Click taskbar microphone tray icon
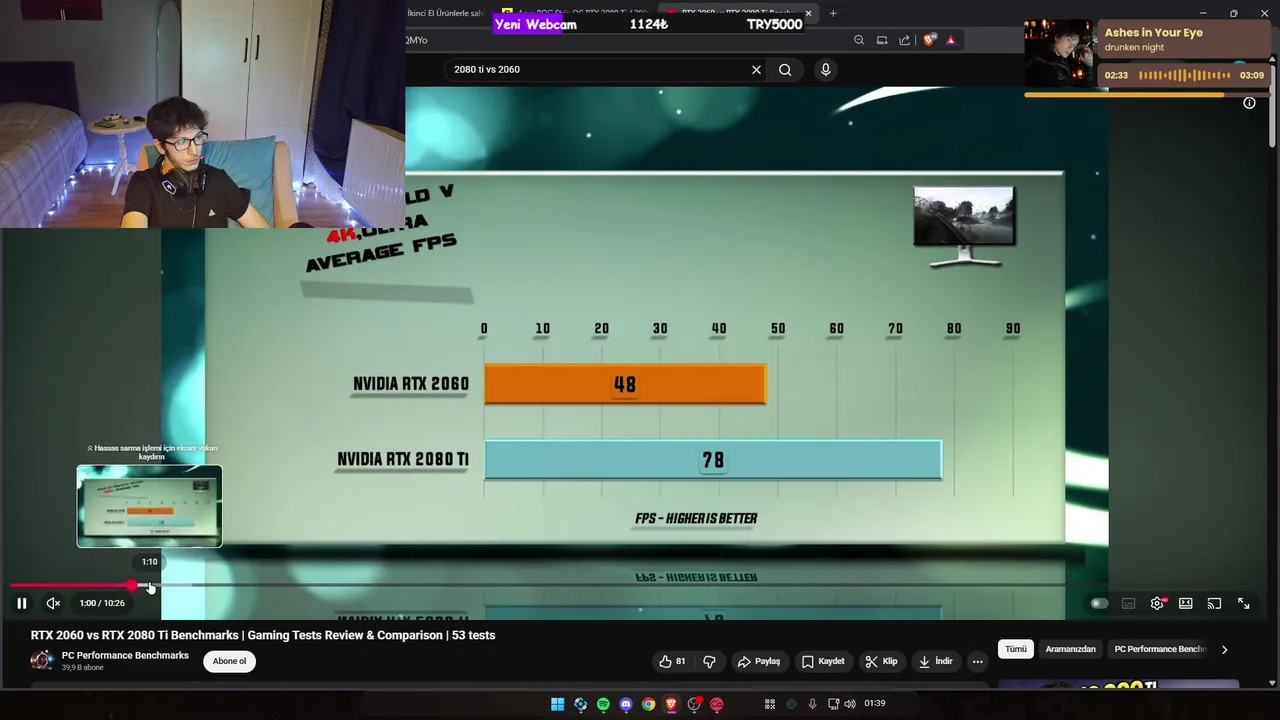Screen dimensions: 1280x720 click(x=812, y=704)
